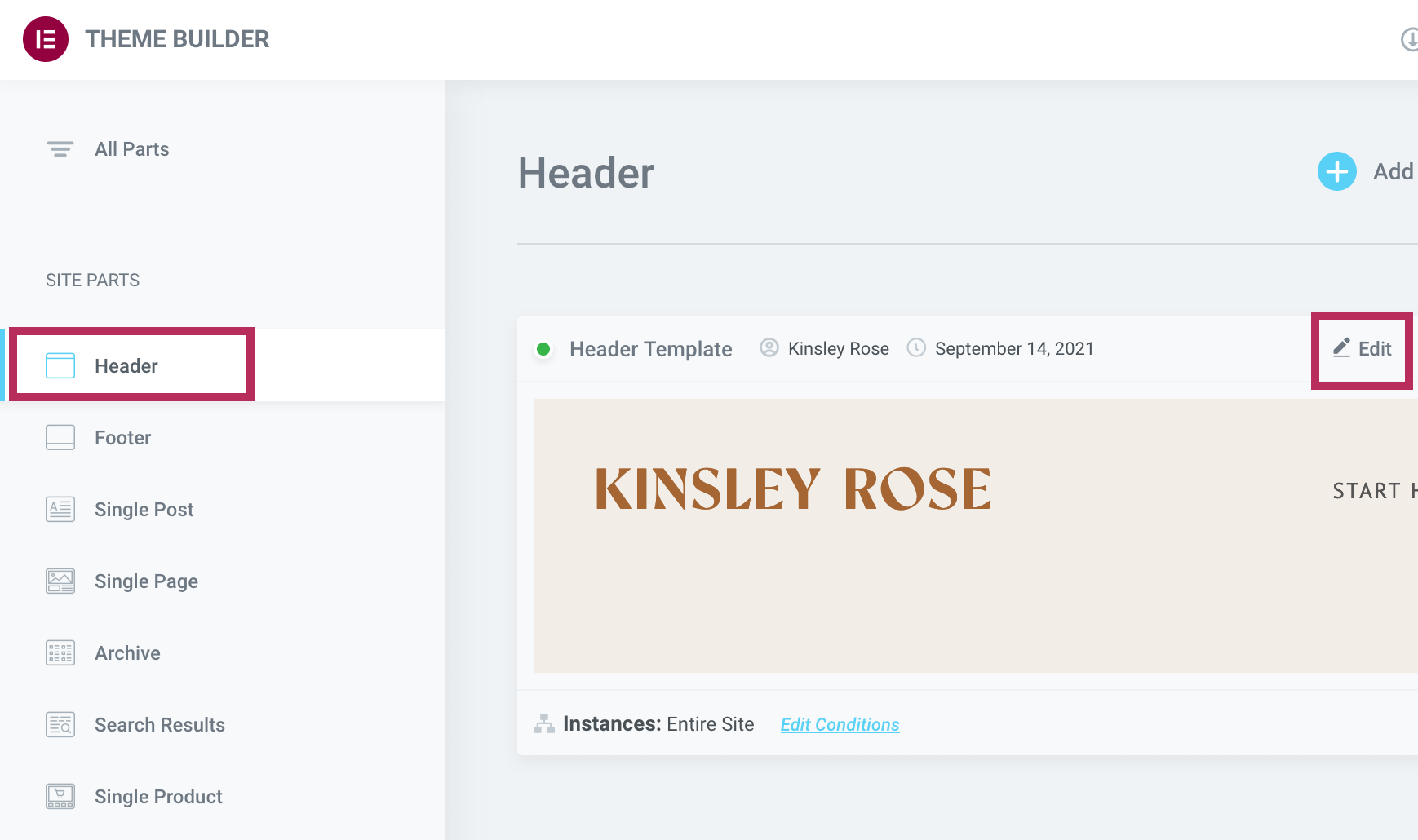Click the blue Add New plus button
This screenshot has width=1418, height=840.
(1336, 171)
